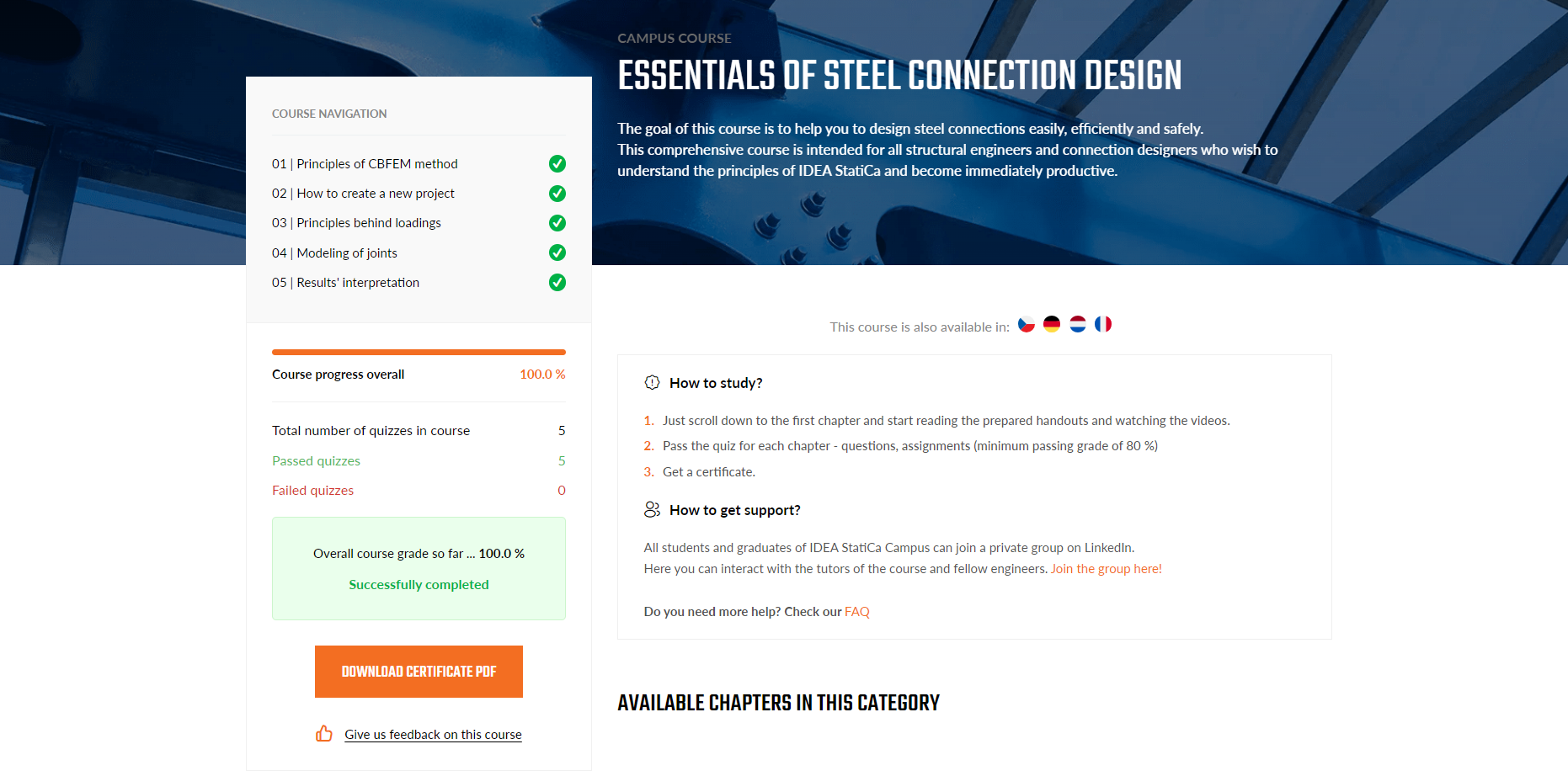Download the certificate PDF
This screenshot has height=776, width=1568.
click(419, 672)
